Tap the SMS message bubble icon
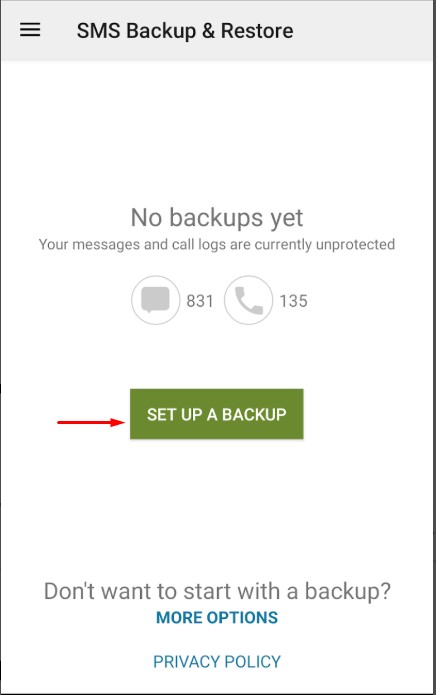The image size is (436, 695). click(x=156, y=300)
